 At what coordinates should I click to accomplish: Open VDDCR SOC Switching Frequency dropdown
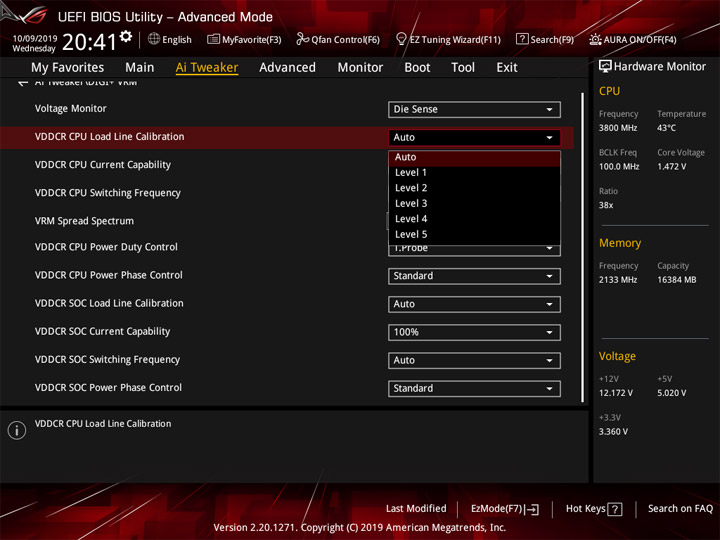tap(474, 360)
